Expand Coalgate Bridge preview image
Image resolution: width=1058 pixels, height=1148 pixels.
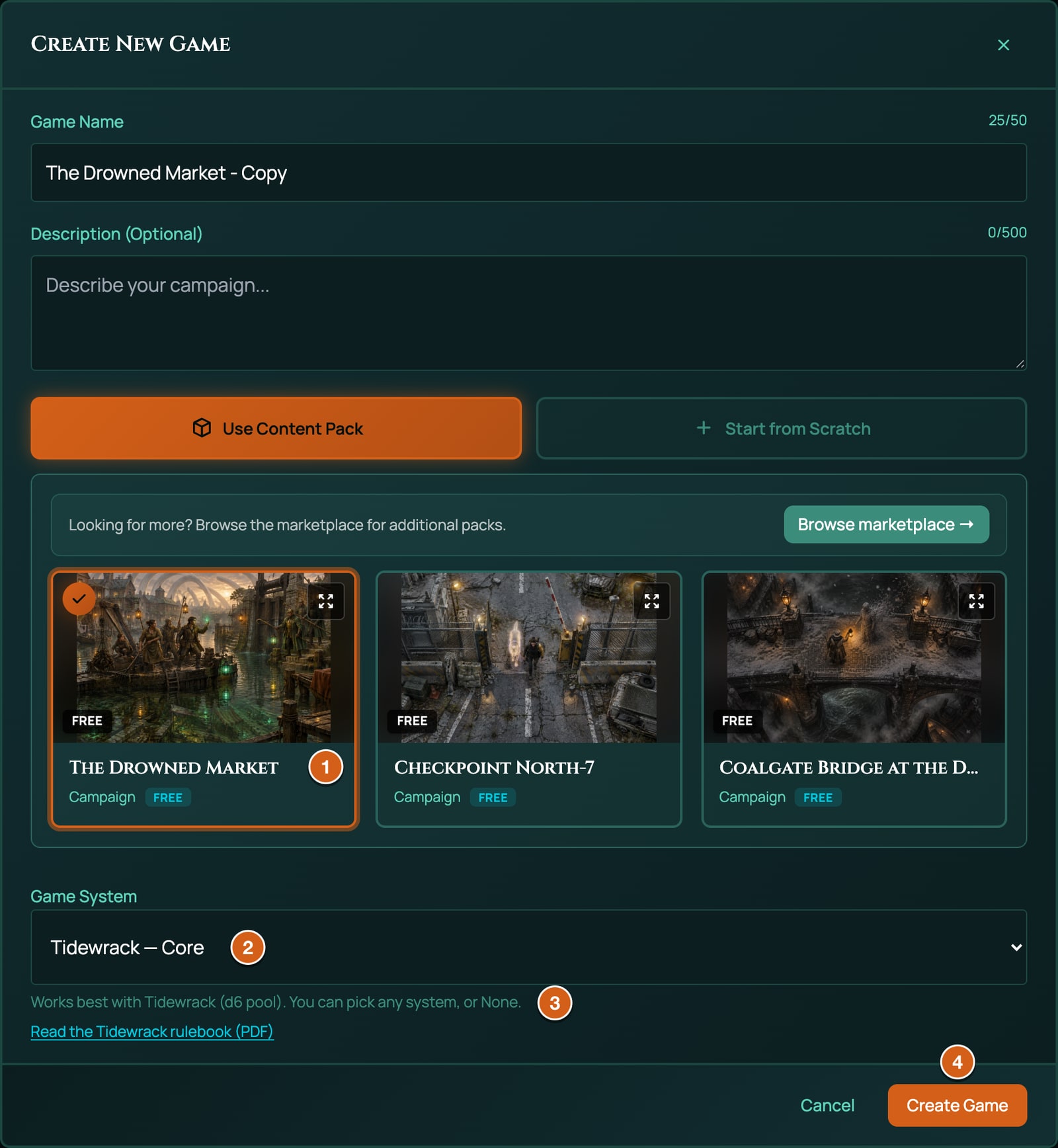click(977, 601)
